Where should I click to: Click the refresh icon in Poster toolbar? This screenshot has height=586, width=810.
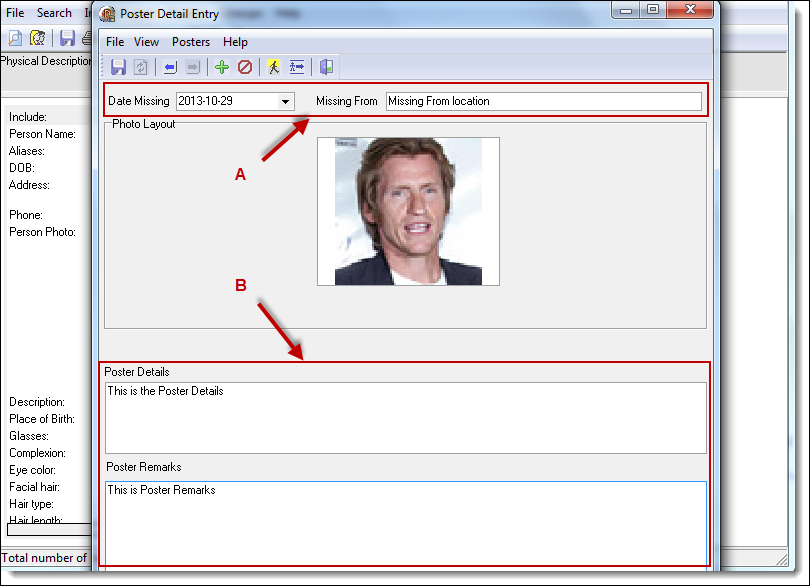(x=141, y=67)
